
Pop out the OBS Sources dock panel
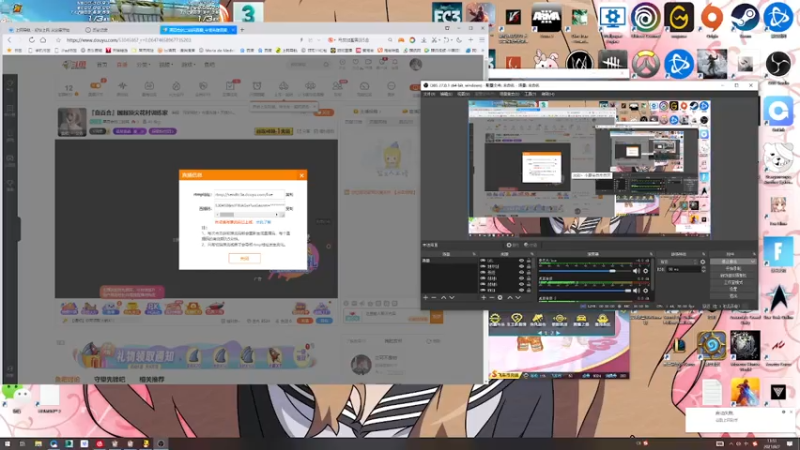click(532, 254)
